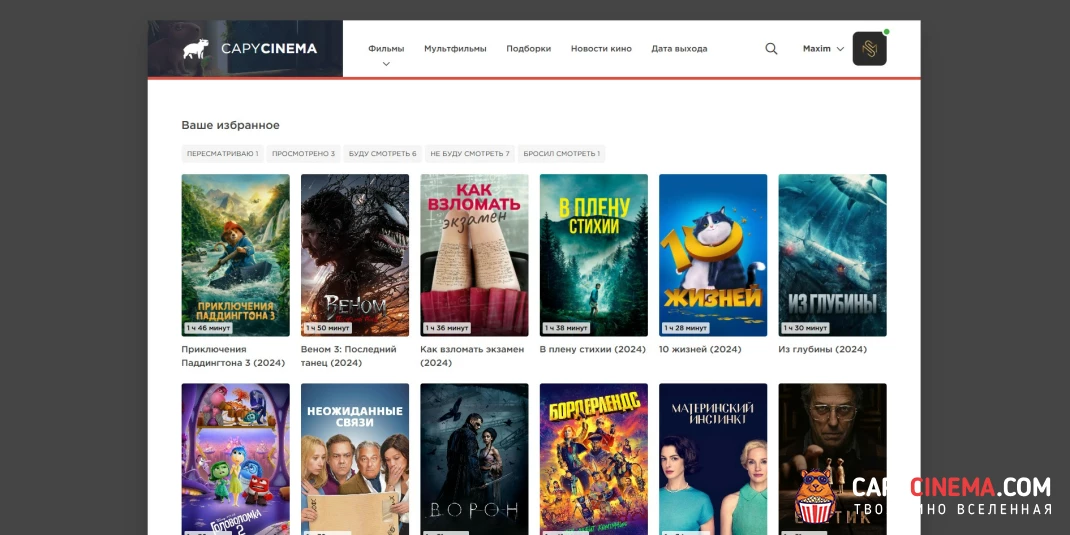Screen dimensions: 1070x535
Task: Click title link Как взломать экзамен (2024)
Action: (472, 356)
